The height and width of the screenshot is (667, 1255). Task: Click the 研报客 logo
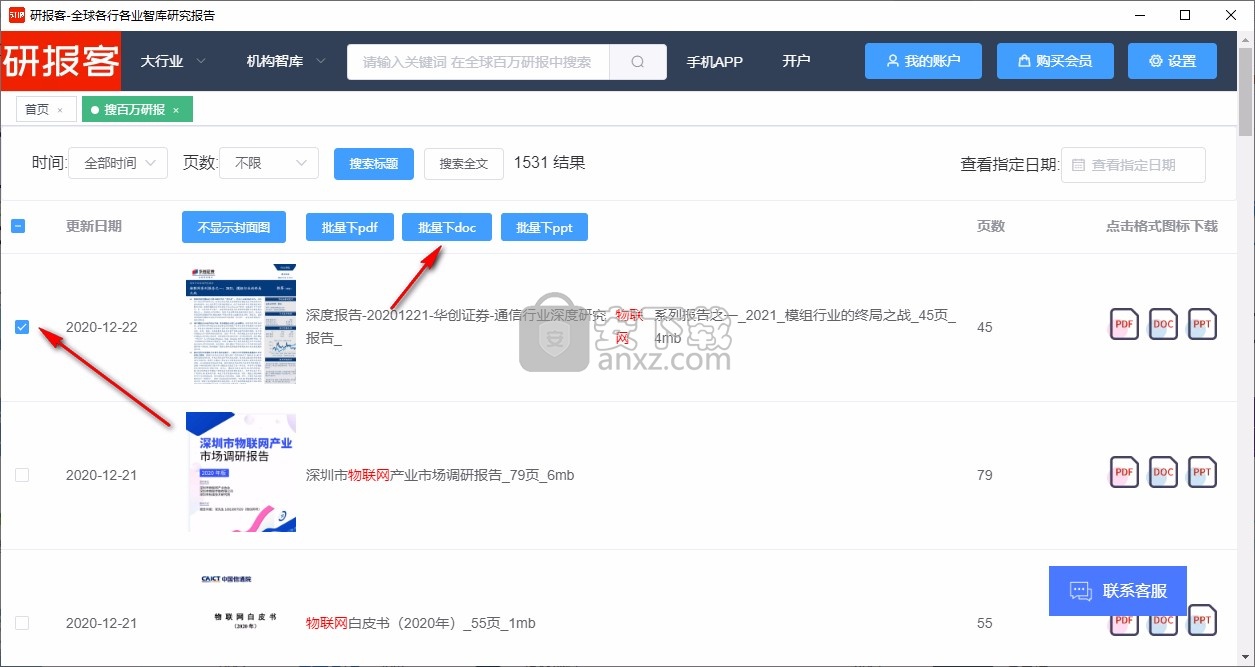click(60, 61)
